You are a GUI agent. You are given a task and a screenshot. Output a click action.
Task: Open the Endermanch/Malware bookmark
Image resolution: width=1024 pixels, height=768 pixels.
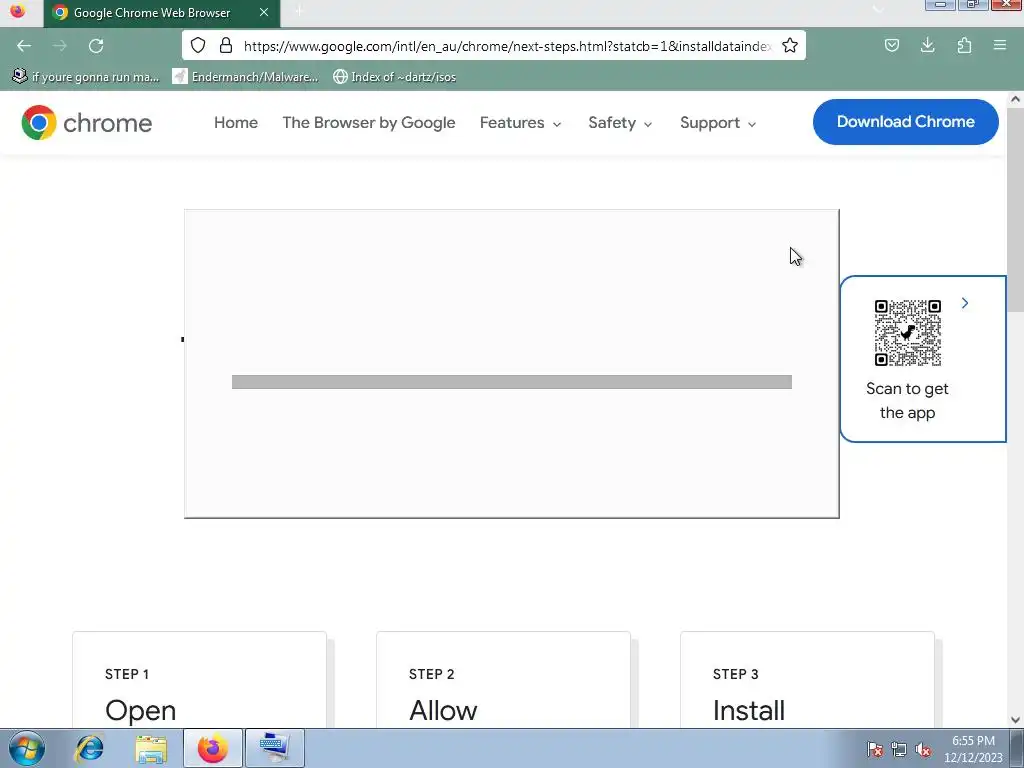pos(246,76)
